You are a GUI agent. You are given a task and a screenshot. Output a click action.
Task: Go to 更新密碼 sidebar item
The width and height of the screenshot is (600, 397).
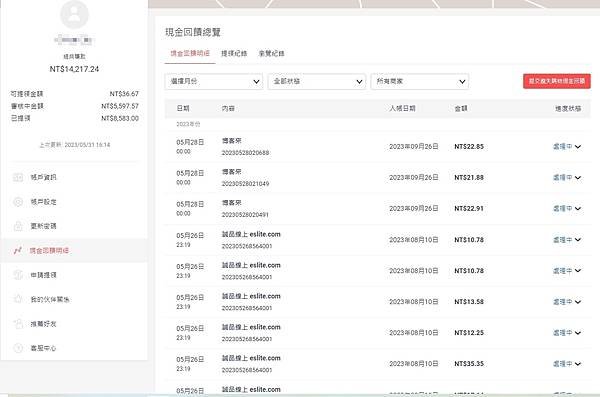tap(43, 226)
